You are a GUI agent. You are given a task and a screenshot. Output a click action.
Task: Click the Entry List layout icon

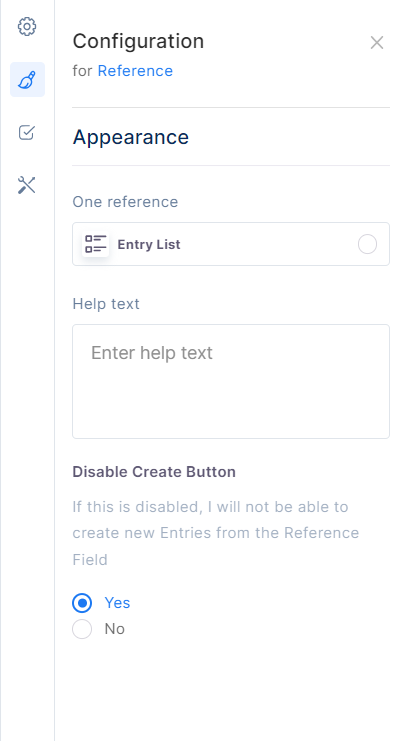(95, 244)
